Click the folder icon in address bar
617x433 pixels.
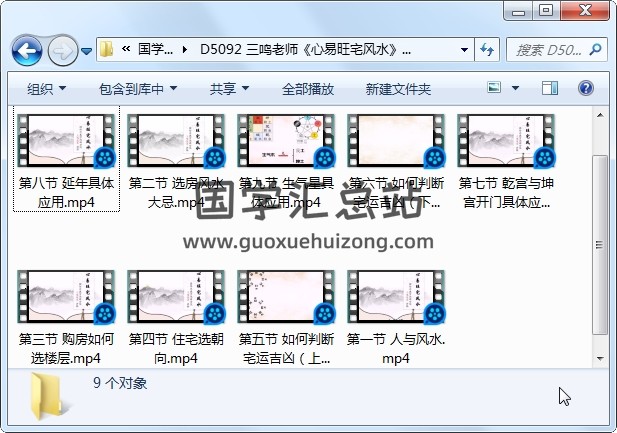click(106, 50)
